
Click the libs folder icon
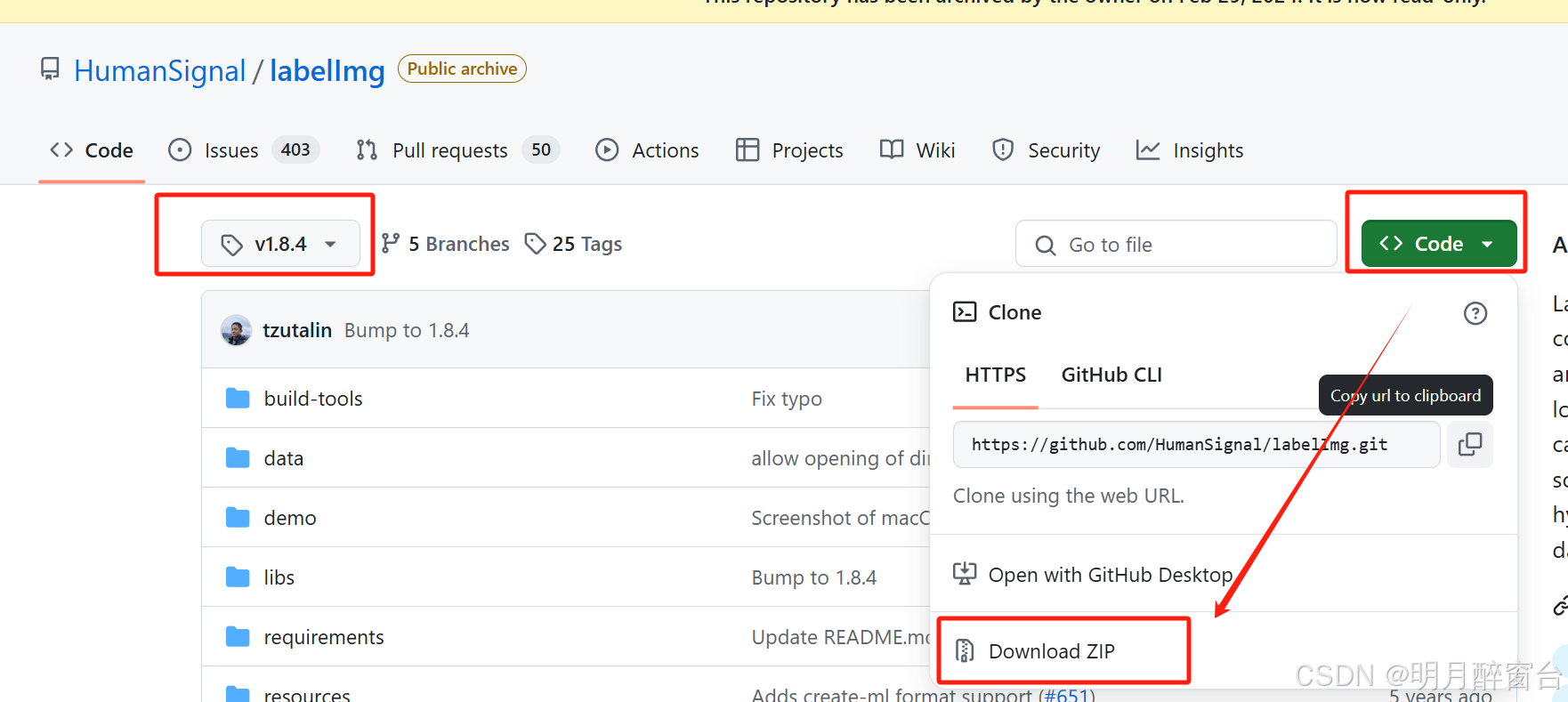pos(238,577)
